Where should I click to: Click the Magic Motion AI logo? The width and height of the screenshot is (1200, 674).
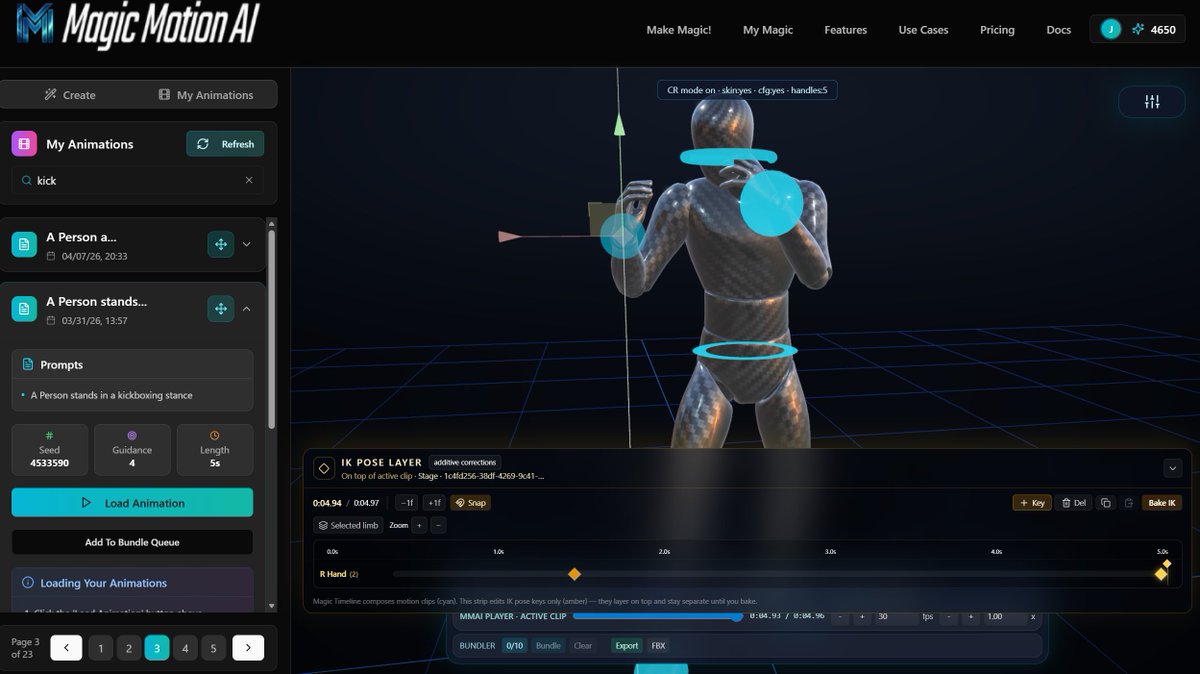coord(137,24)
